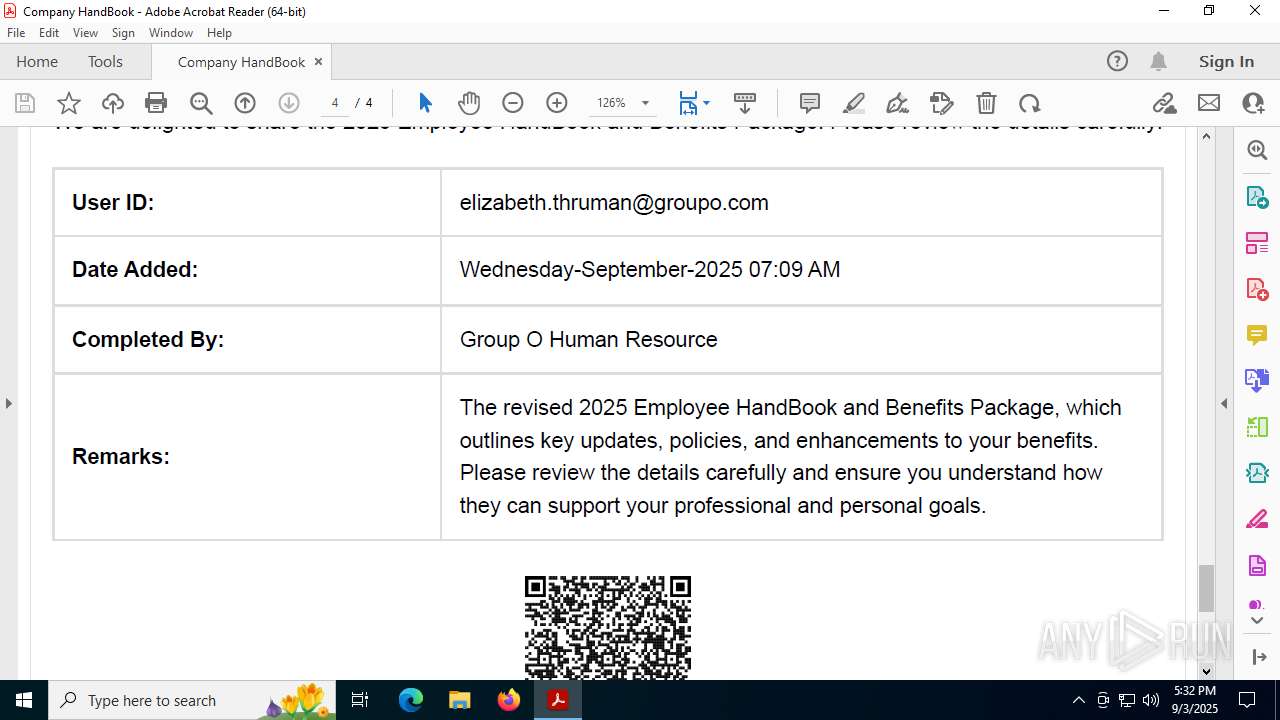Open the Combine Files tool in the right panel
This screenshot has width=1280, height=720.
pos(1257,380)
